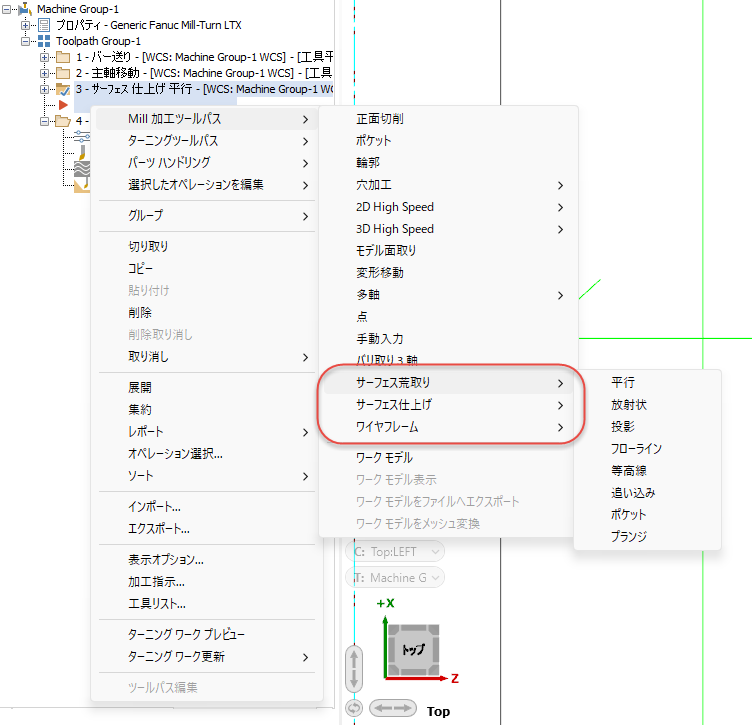Click the Machine Group-1 machine icon
This screenshot has height=725, width=752.
coord(25,9)
